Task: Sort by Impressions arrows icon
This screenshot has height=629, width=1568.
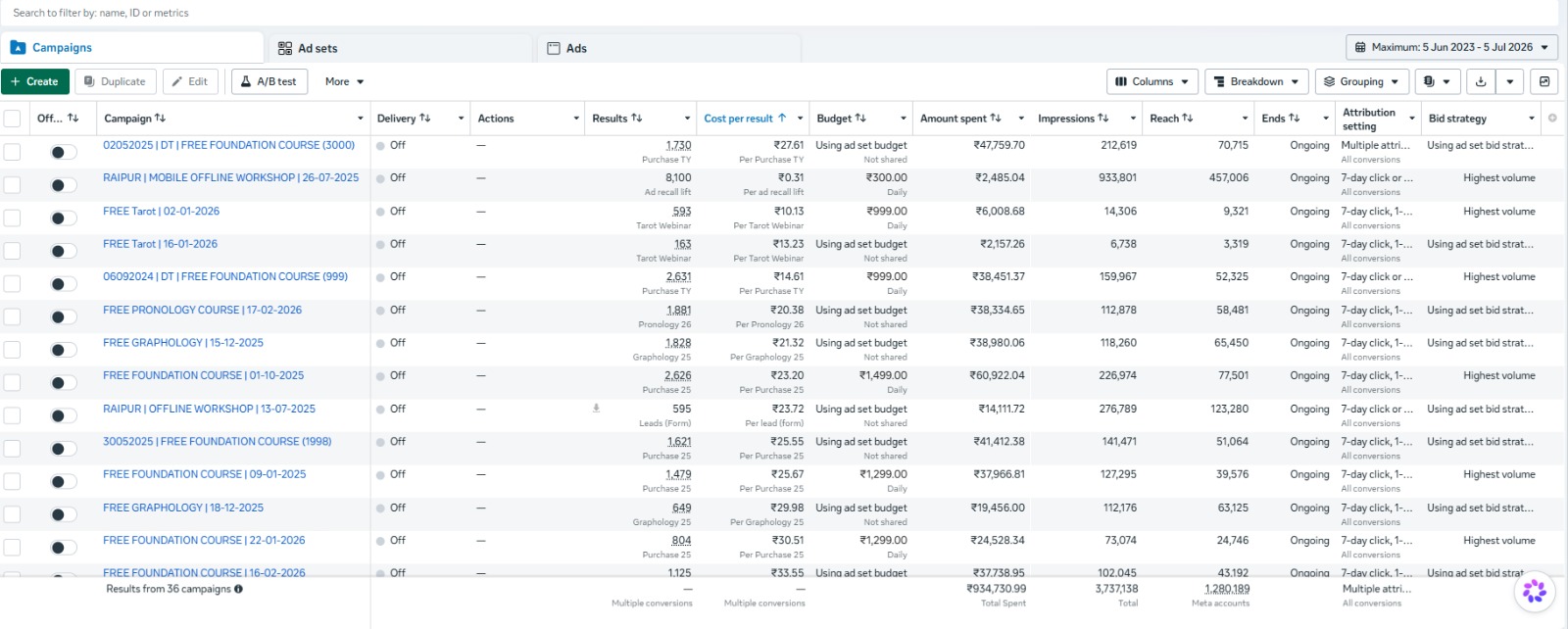Action: [1103, 119]
